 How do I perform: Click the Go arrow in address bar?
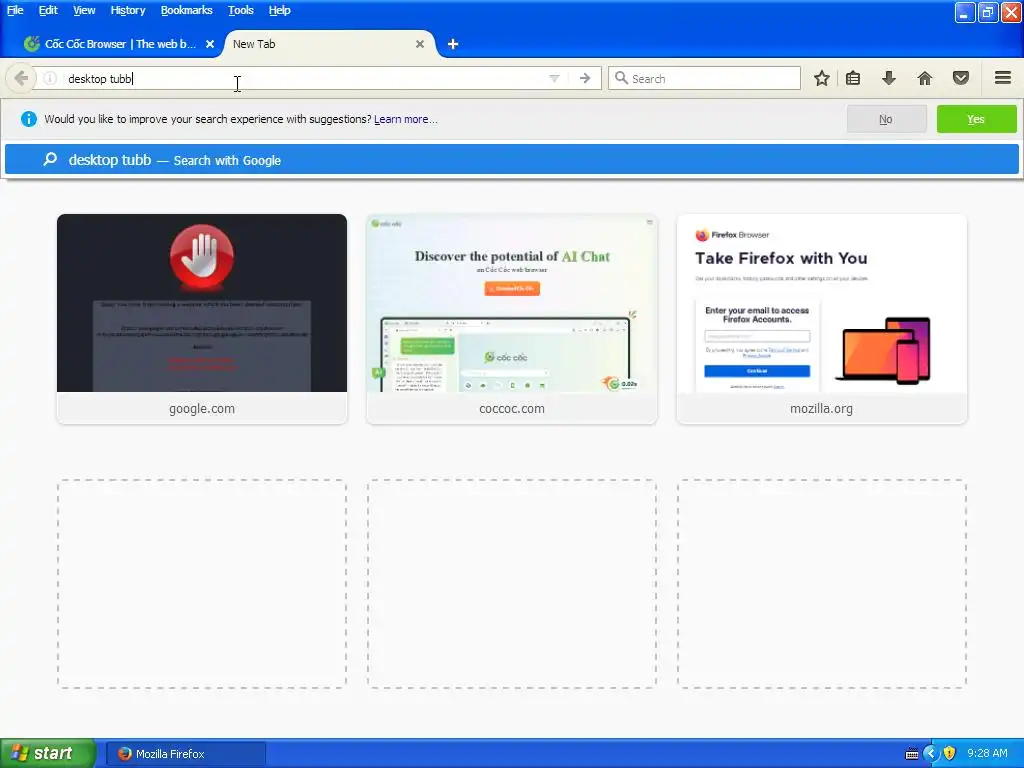(x=585, y=78)
